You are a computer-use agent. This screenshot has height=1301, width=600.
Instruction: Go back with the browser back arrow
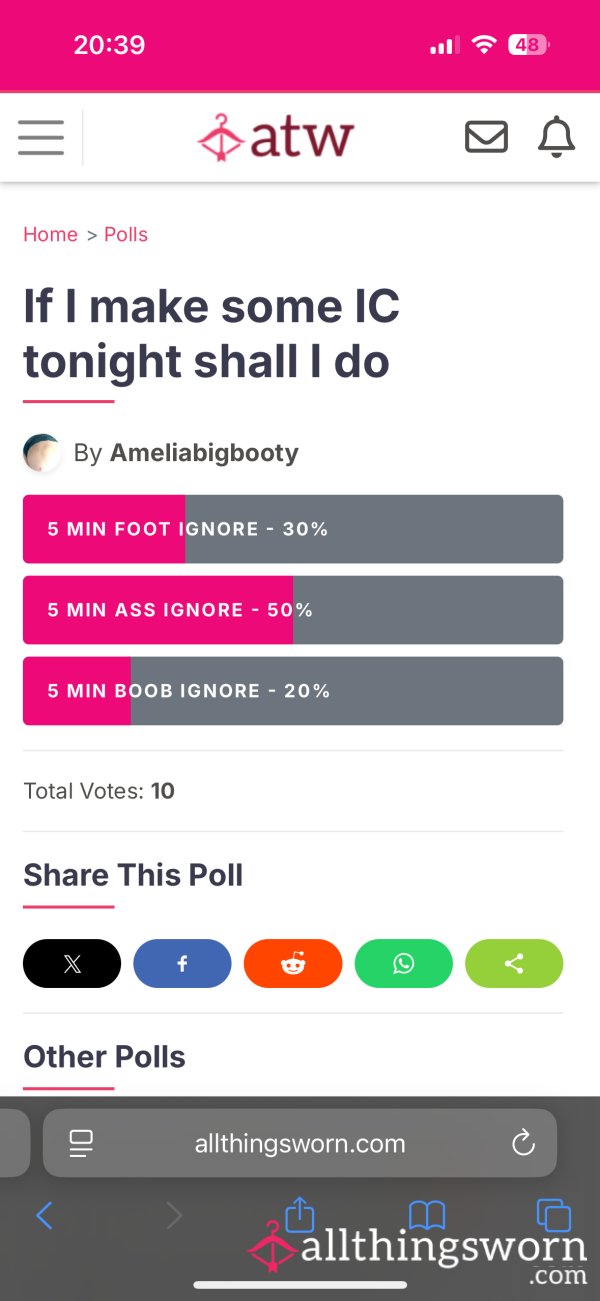pos(44,1215)
